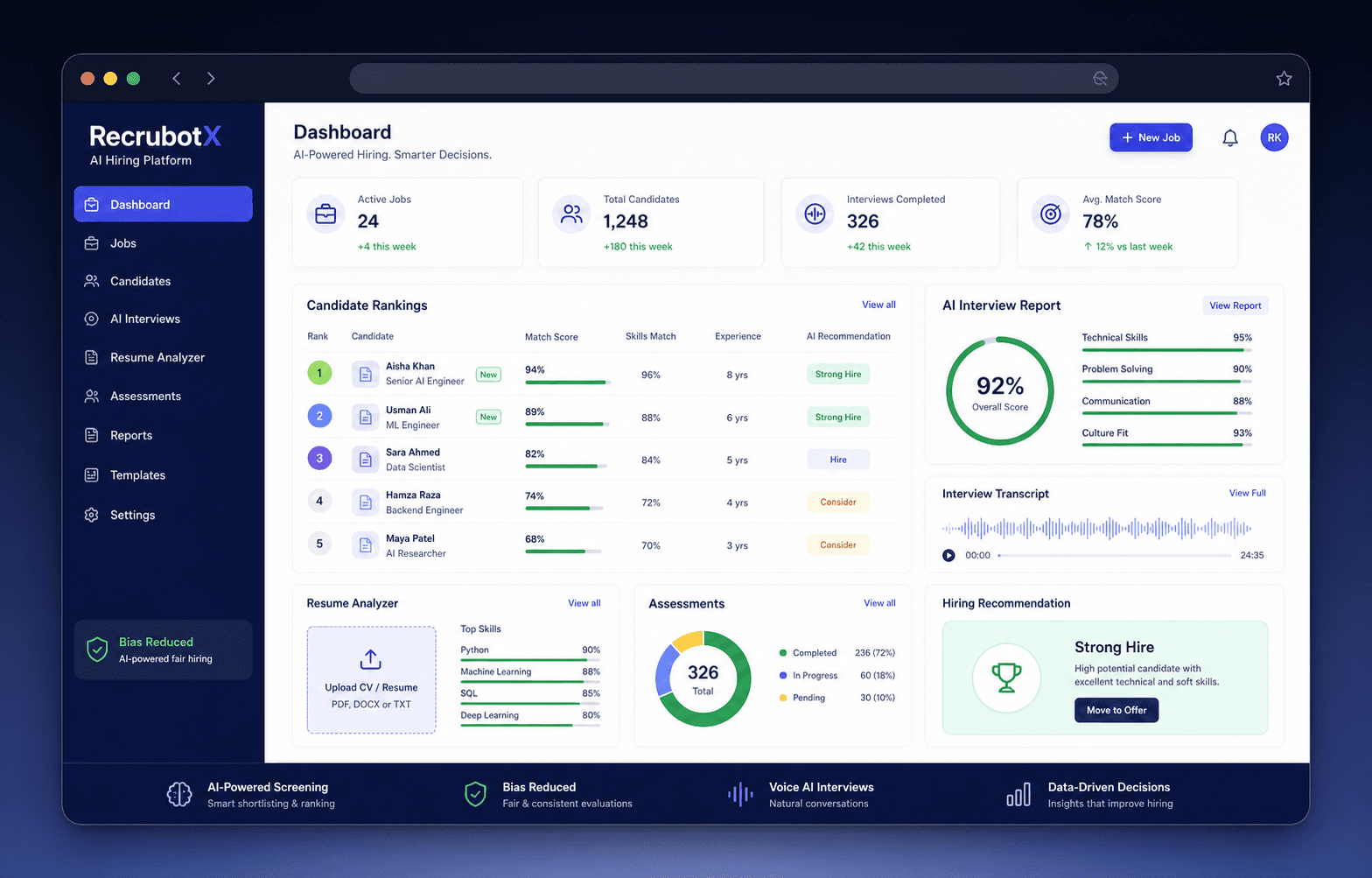
Task: Open Resume Analyzer in sidebar
Action: pos(163,357)
